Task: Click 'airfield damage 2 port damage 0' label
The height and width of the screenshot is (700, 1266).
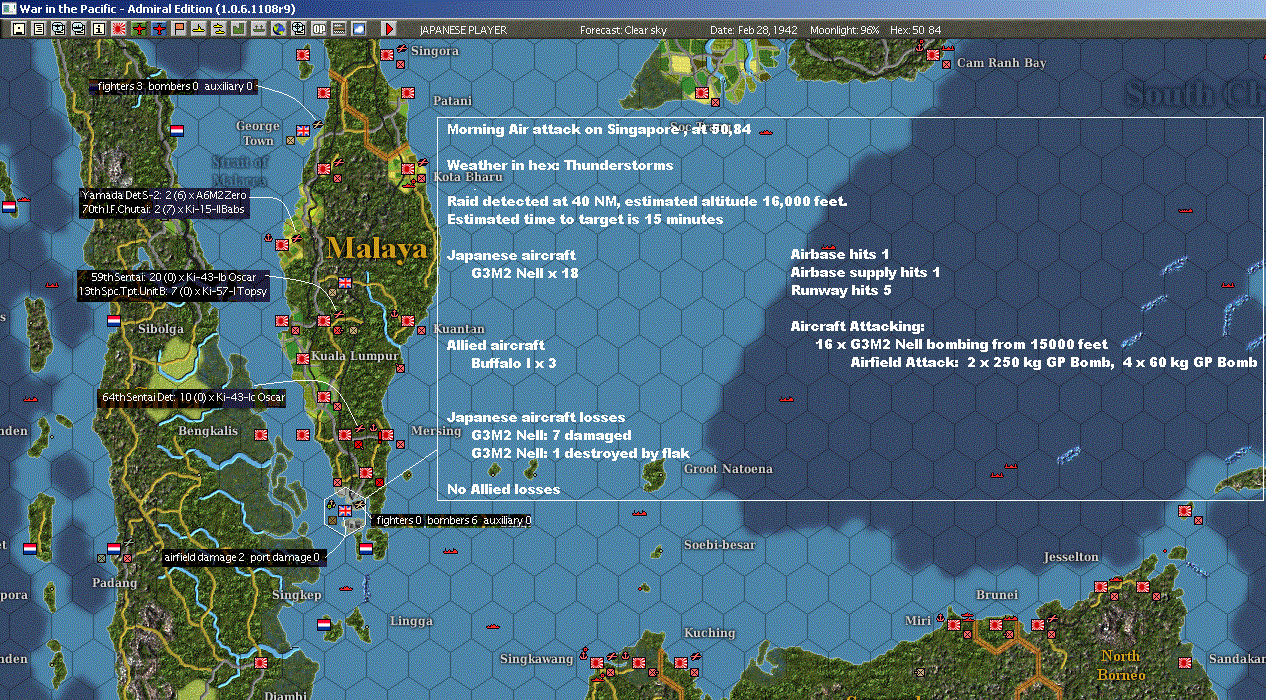Action: (x=242, y=557)
